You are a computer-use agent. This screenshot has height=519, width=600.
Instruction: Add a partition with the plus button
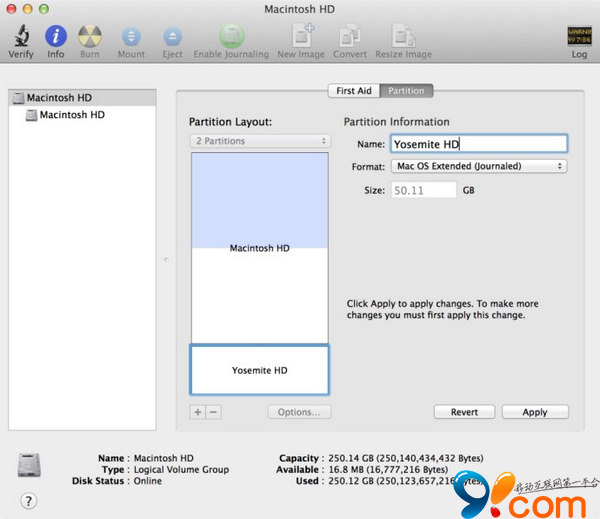(x=197, y=412)
